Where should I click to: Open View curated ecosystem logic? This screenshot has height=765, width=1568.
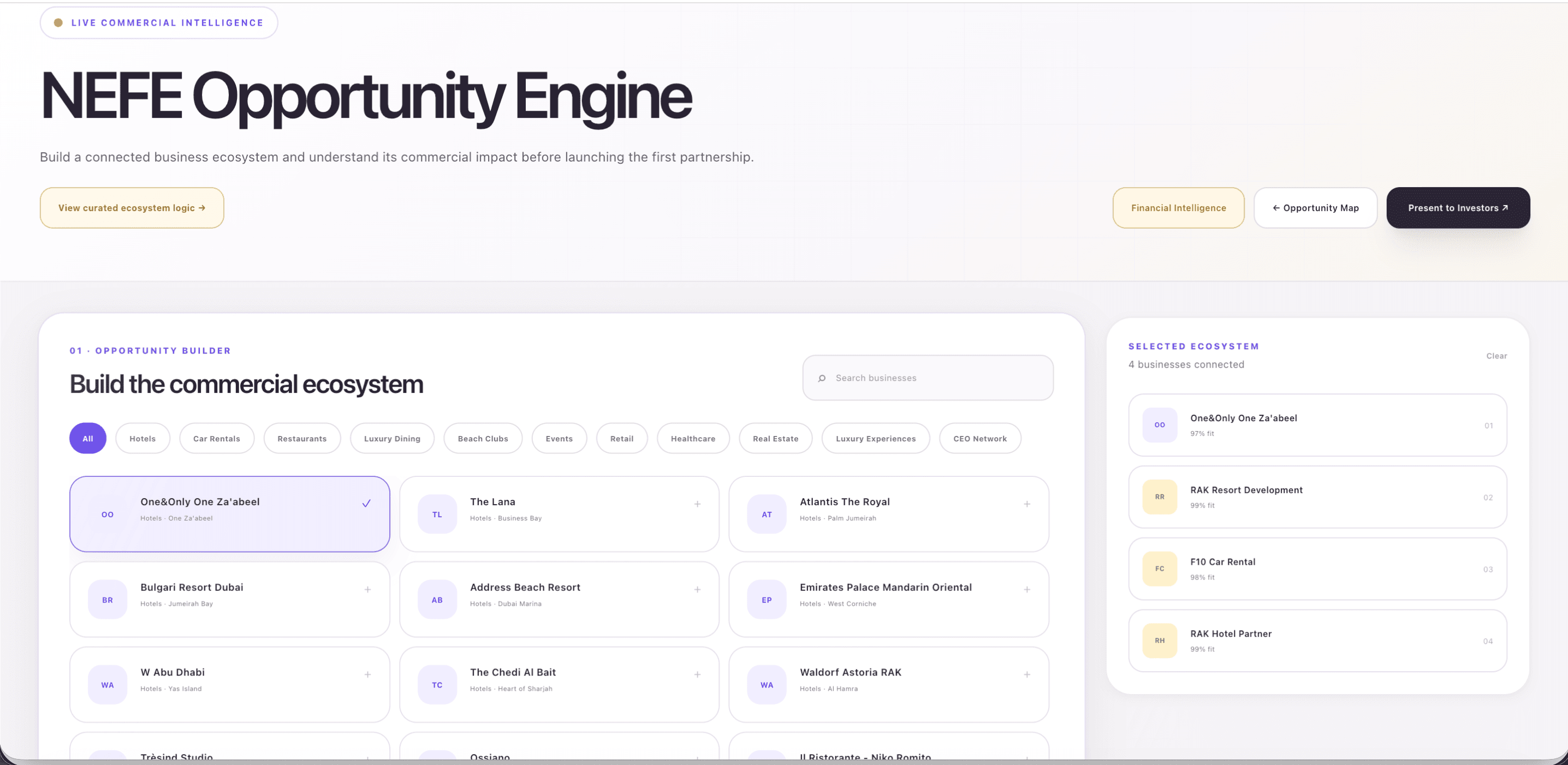(132, 208)
